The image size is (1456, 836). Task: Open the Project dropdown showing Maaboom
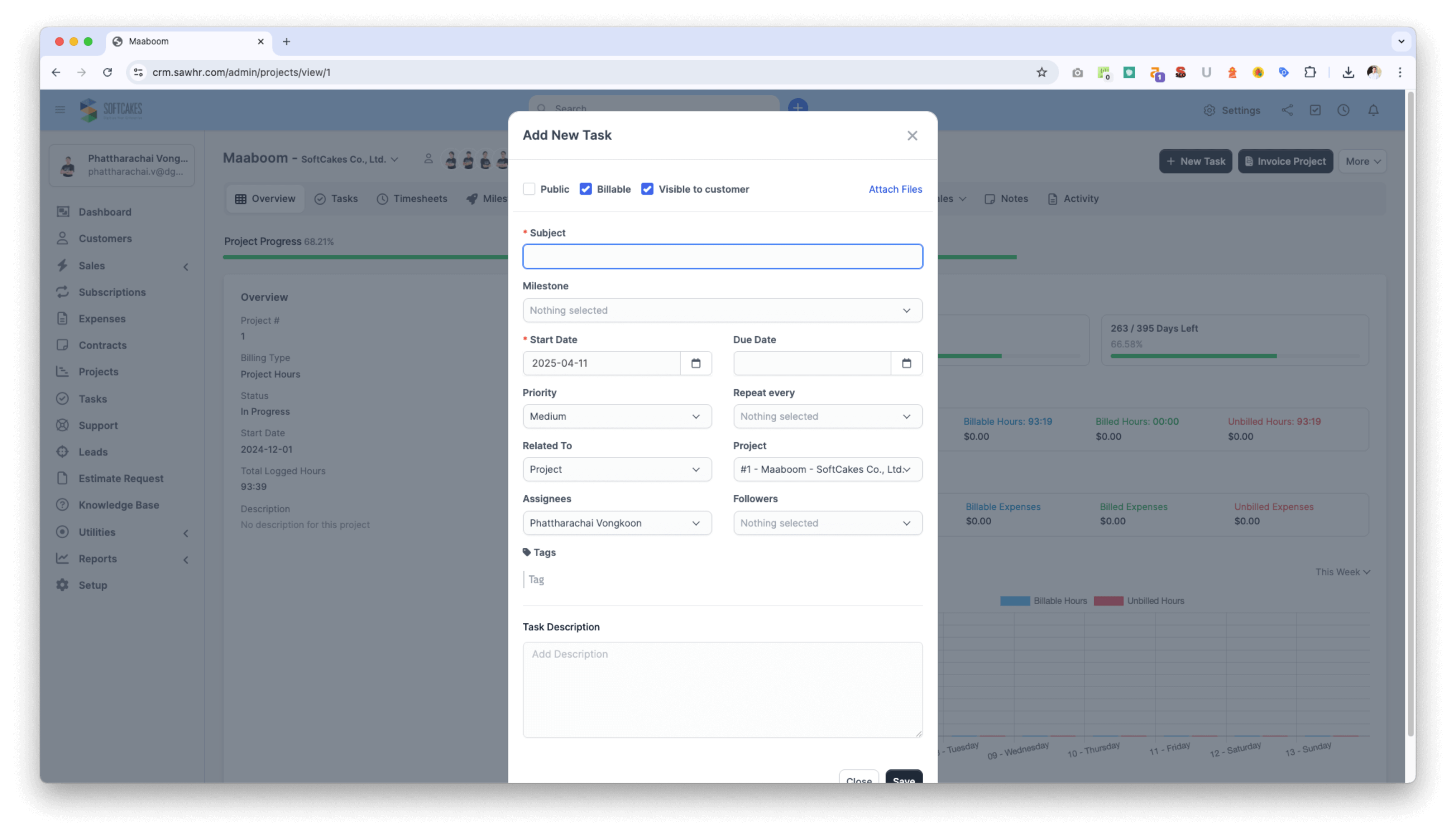(x=827, y=469)
